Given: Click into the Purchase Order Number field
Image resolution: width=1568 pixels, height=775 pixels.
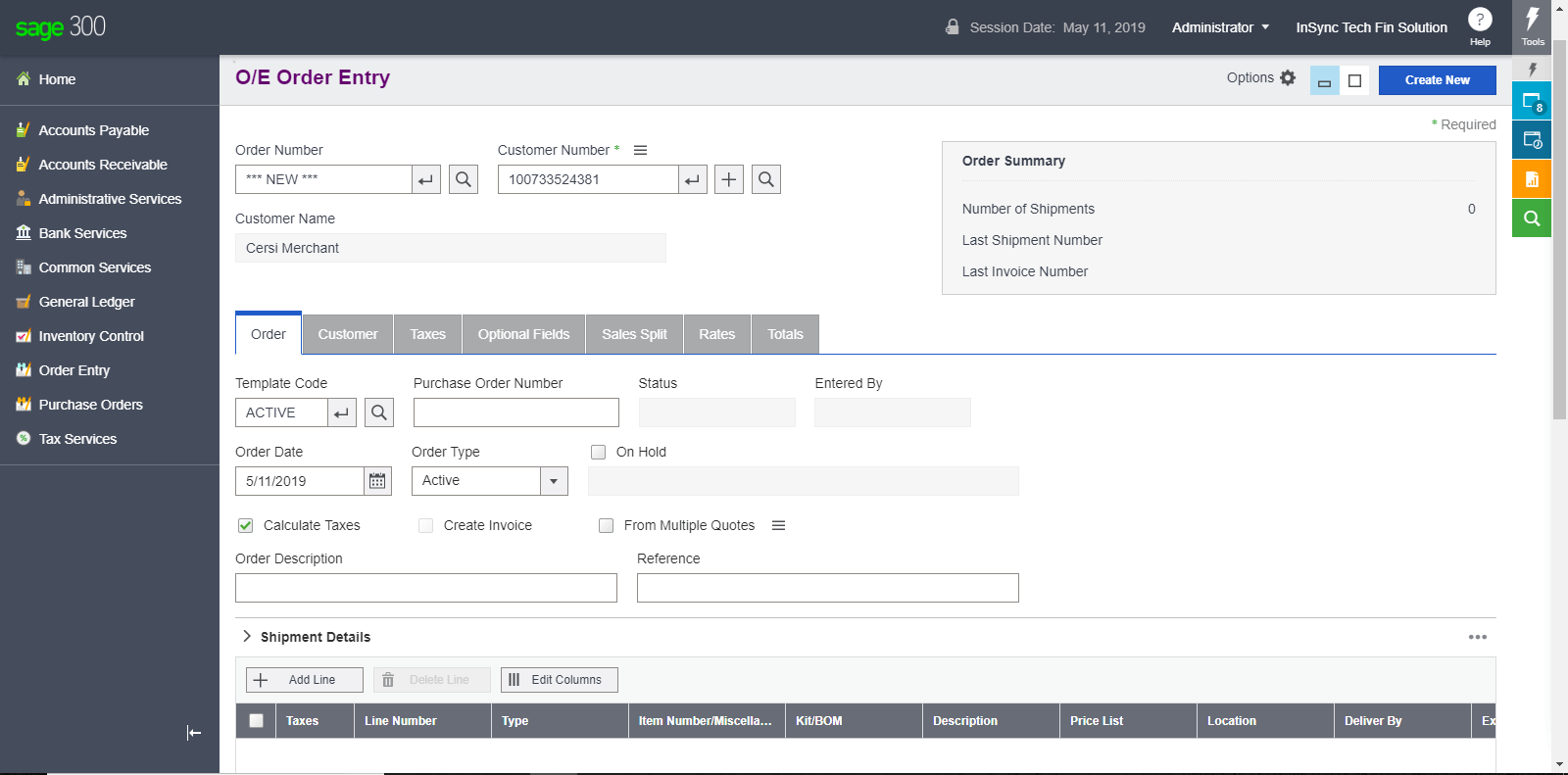Looking at the screenshot, I should (x=516, y=412).
